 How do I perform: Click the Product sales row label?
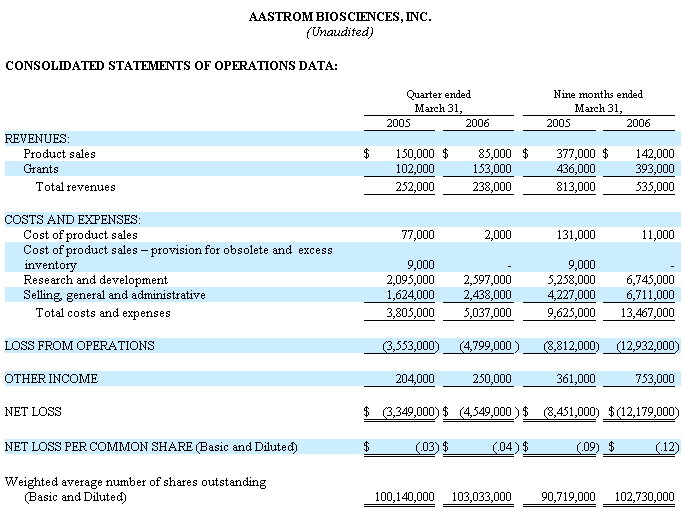click(x=59, y=154)
